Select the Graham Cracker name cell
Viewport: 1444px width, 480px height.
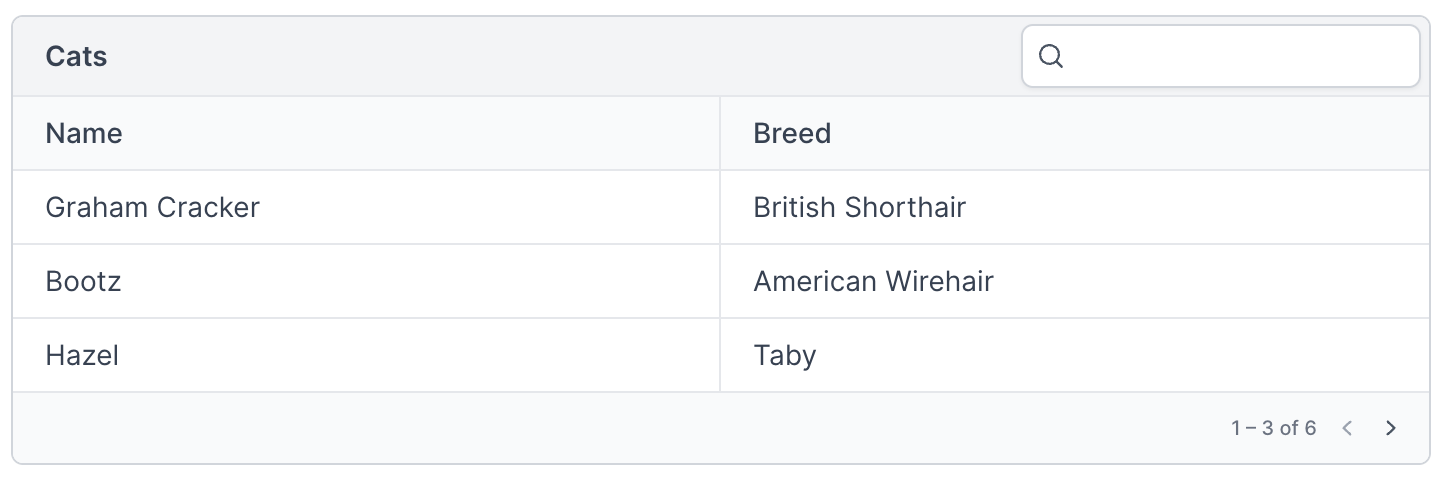coord(366,207)
